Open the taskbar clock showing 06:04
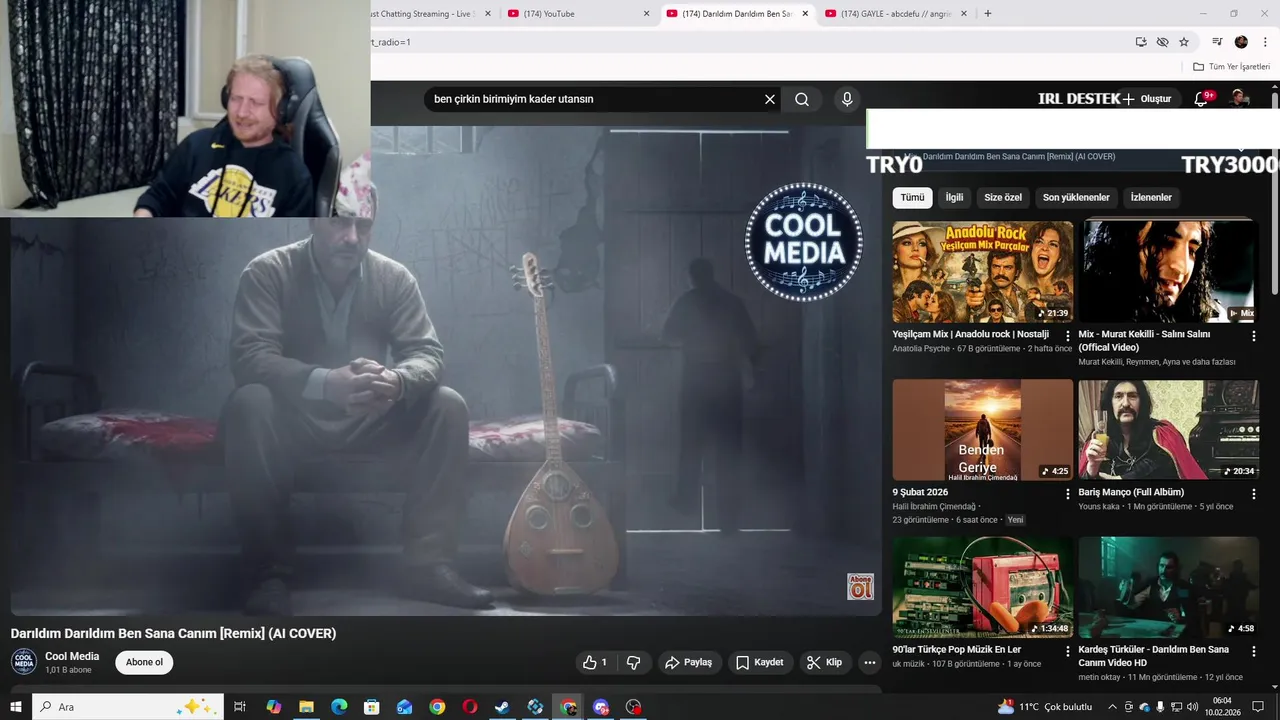1280x720 pixels. pos(1224,707)
